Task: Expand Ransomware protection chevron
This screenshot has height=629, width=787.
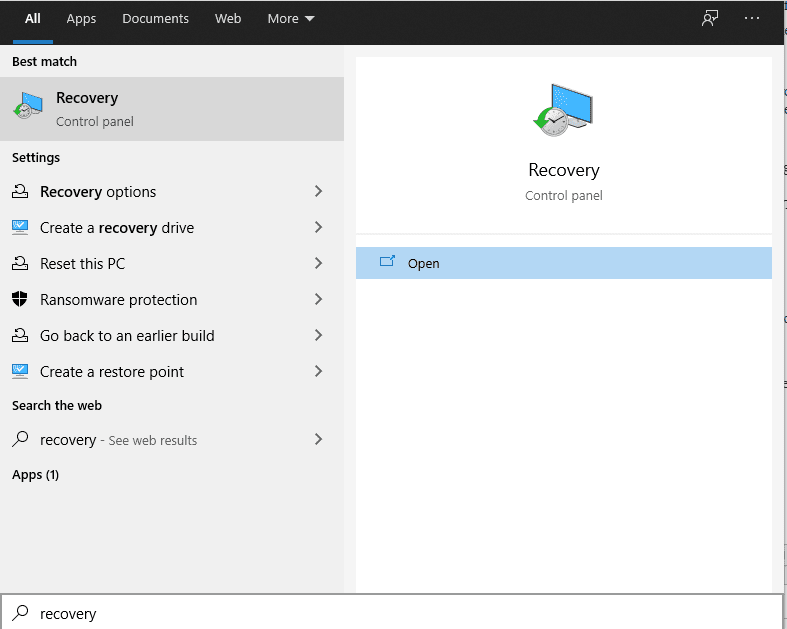Action: coord(318,299)
